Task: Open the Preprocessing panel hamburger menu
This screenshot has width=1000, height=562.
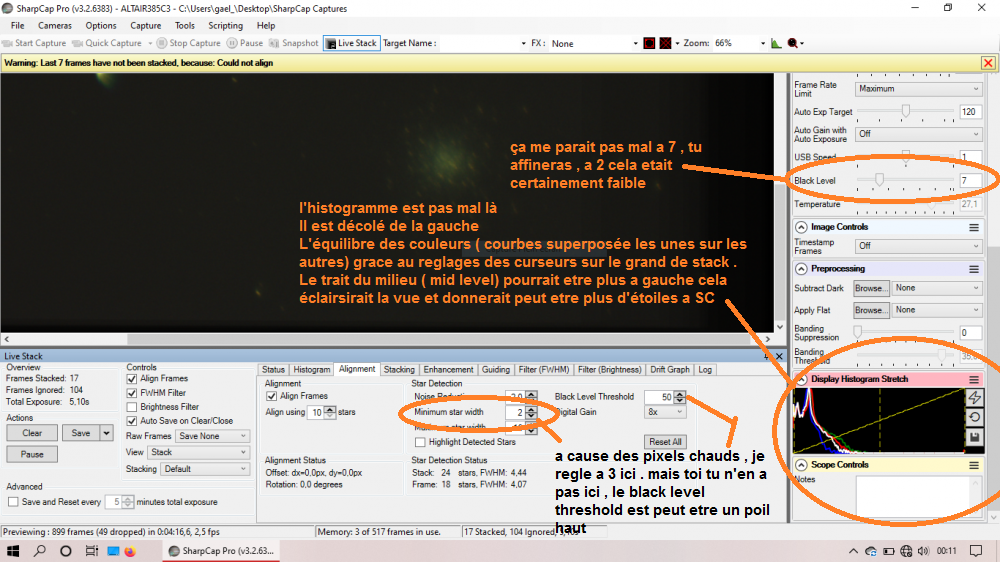Action: click(974, 269)
